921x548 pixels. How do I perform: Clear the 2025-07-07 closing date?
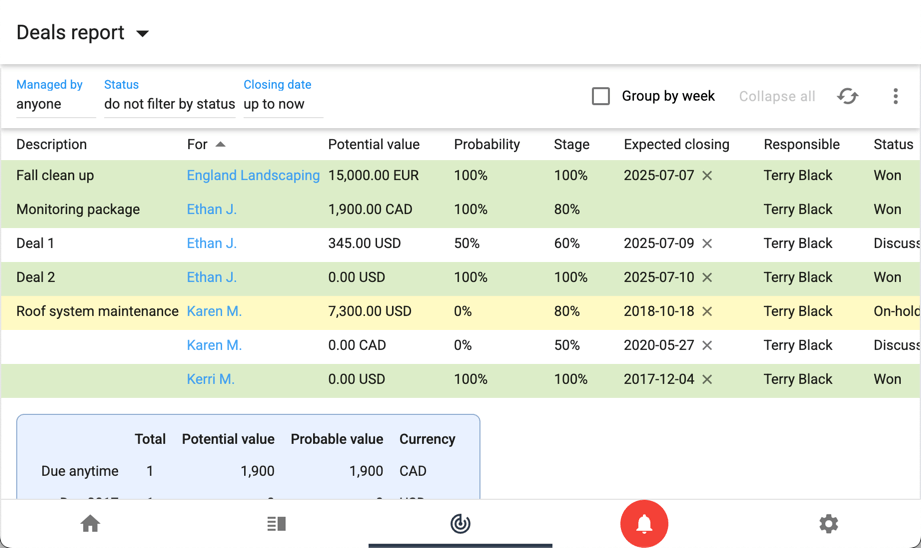(x=707, y=176)
